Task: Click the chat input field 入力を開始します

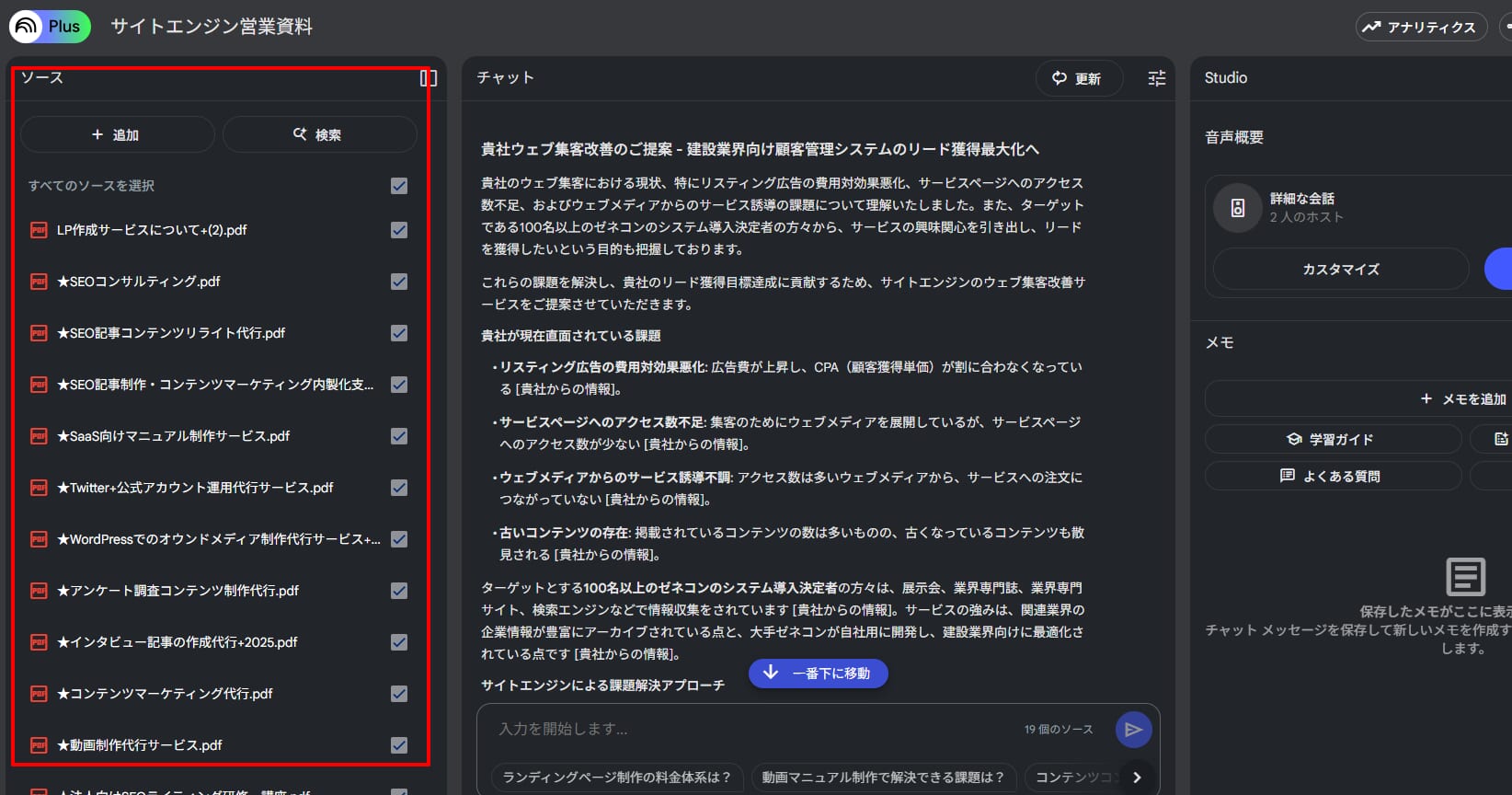Action: tap(754, 729)
